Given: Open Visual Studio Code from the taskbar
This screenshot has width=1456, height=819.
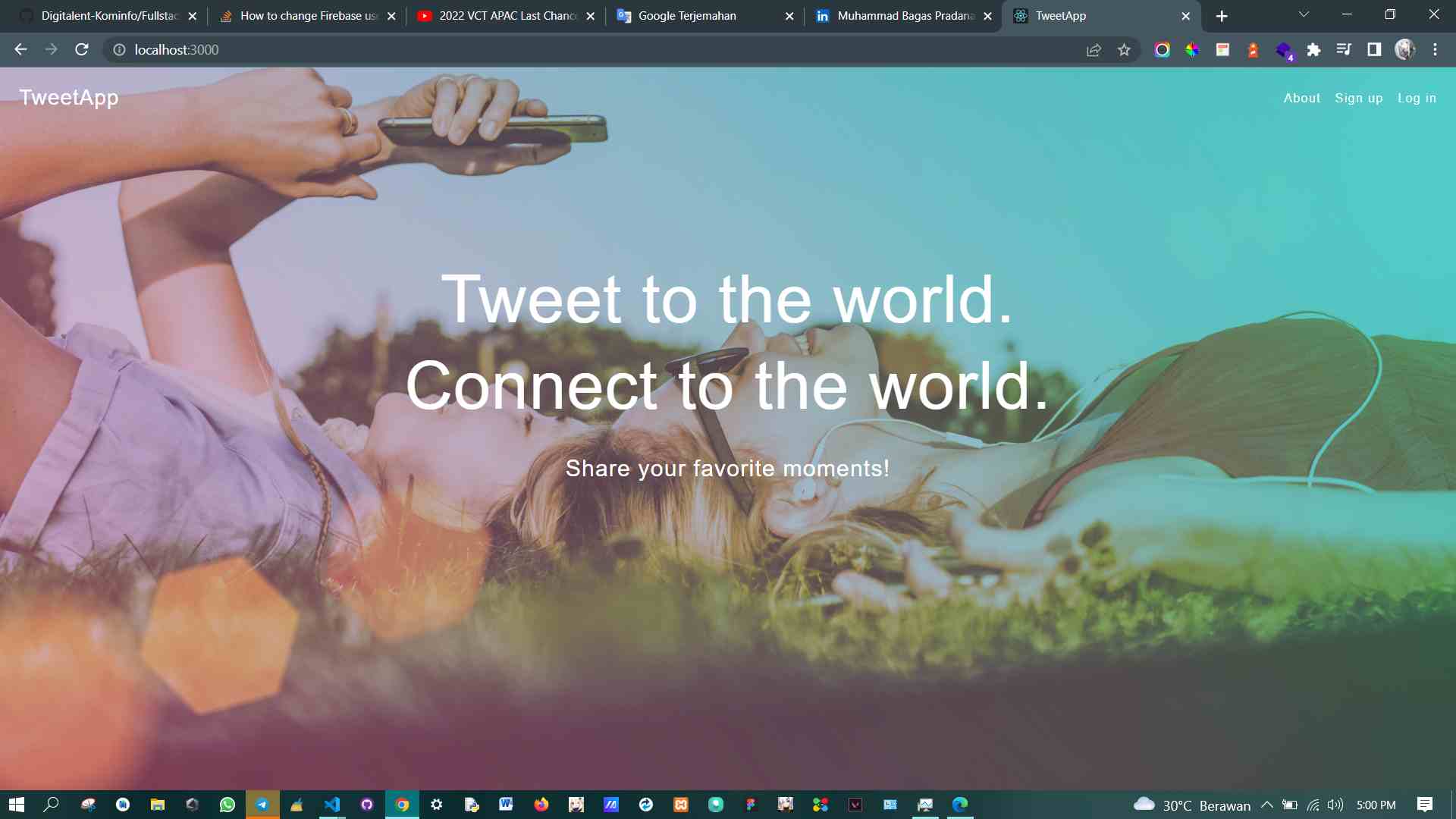Looking at the screenshot, I should point(332,805).
